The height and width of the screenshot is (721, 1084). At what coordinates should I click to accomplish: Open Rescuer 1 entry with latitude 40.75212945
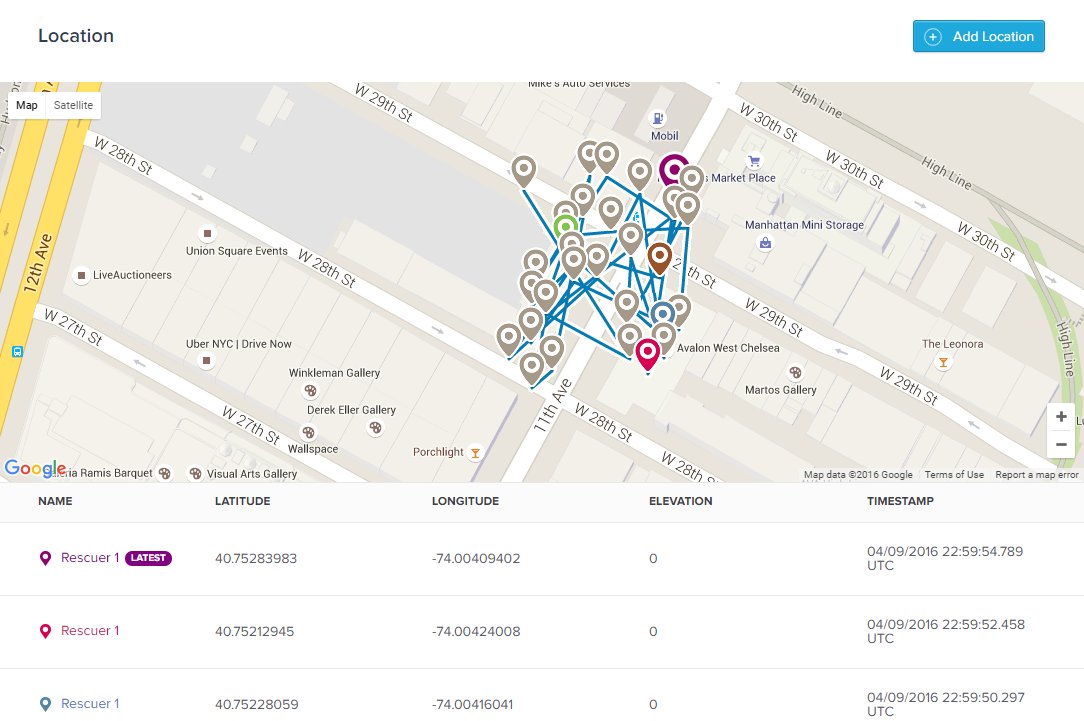90,630
